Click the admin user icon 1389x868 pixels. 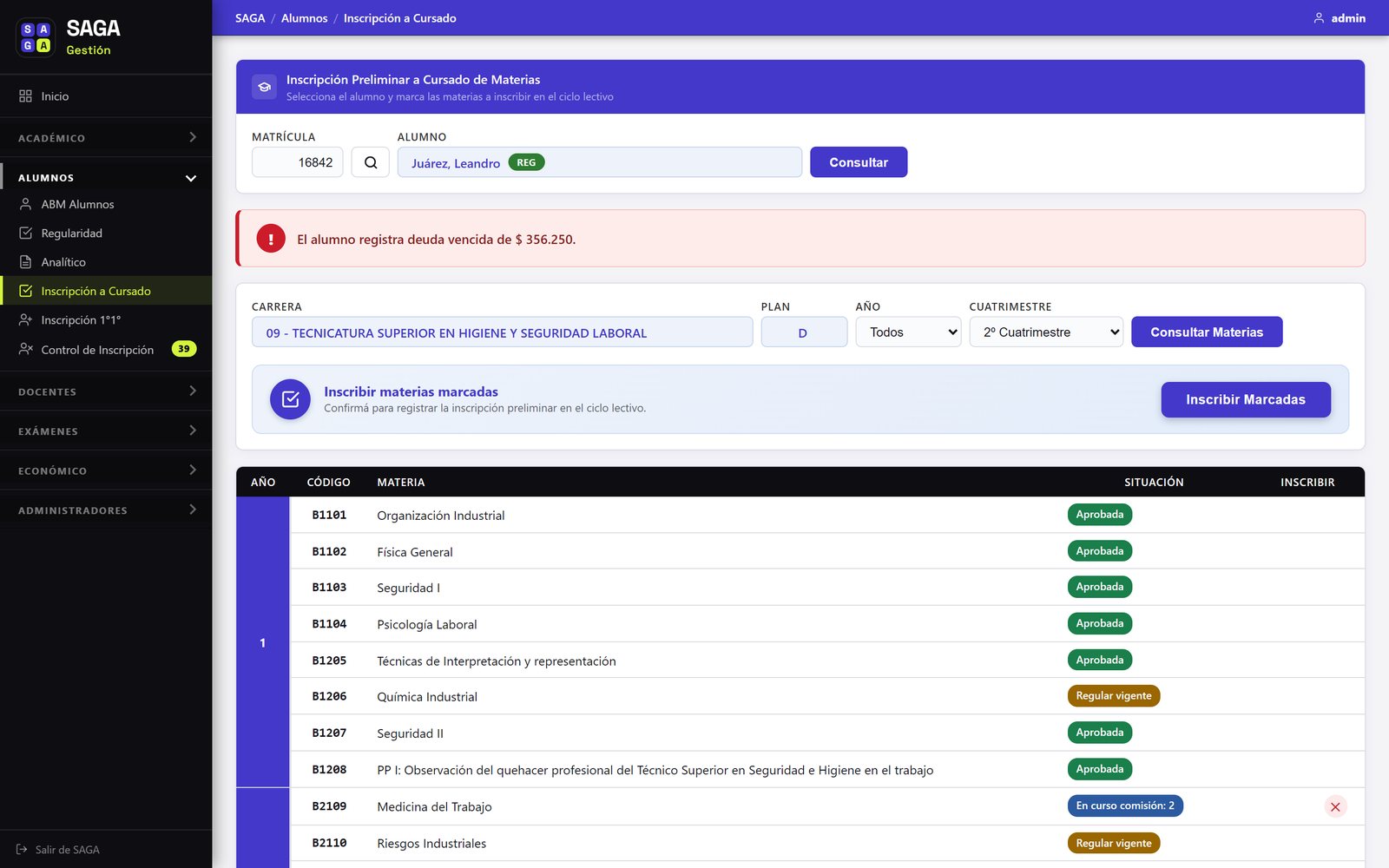pyautogui.click(x=1319, y=18)
